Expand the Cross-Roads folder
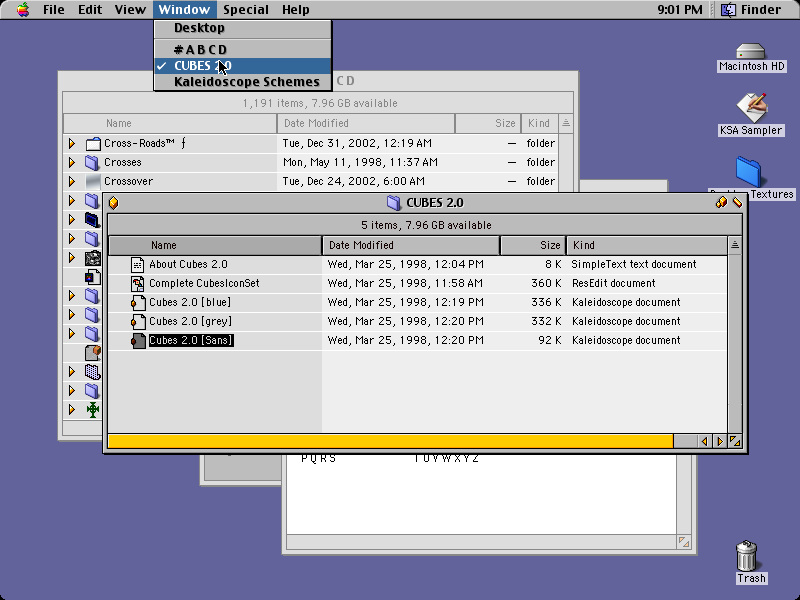800x600 pixels. [x=72, y=143]
